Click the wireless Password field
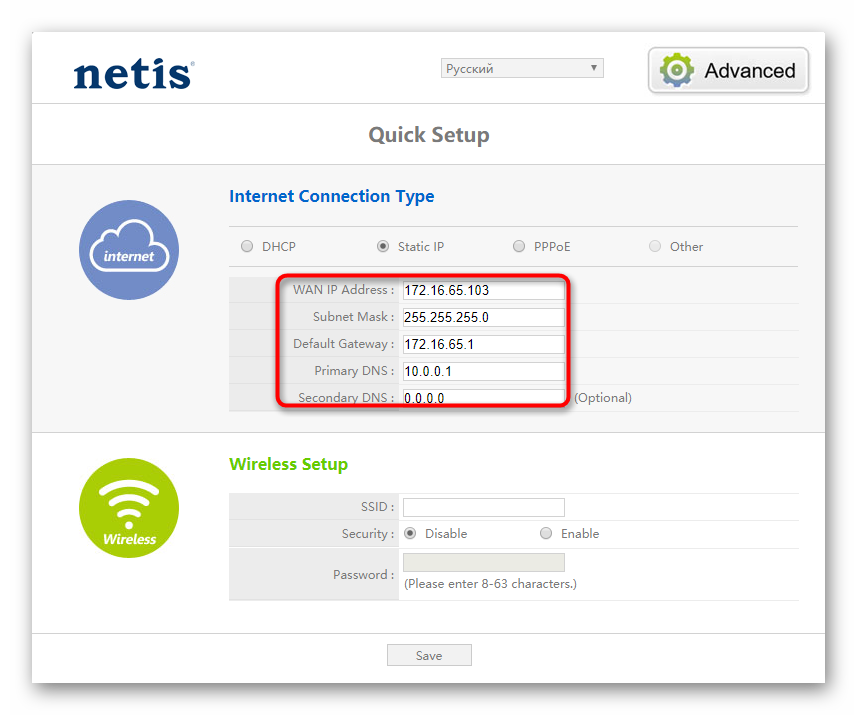 483,563
